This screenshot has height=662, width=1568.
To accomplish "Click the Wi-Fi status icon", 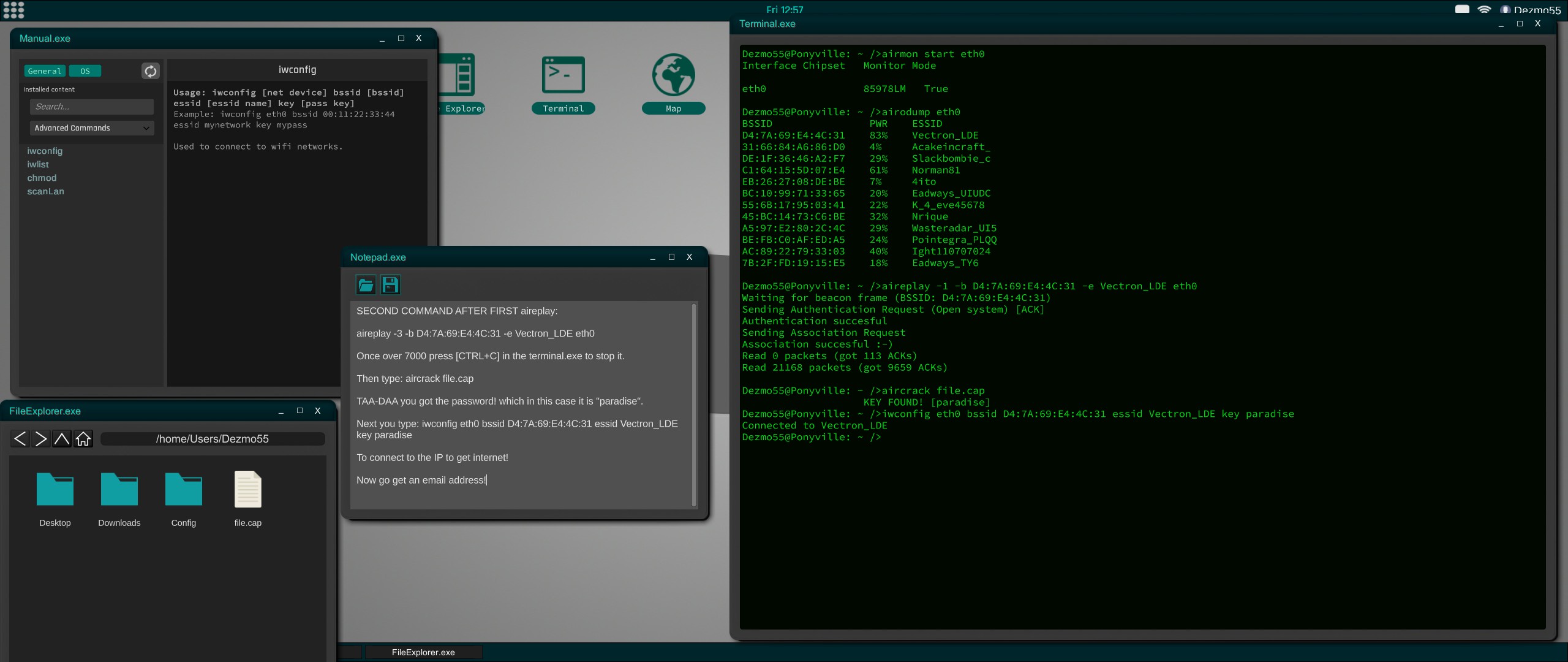I will tap(1484, 9).
